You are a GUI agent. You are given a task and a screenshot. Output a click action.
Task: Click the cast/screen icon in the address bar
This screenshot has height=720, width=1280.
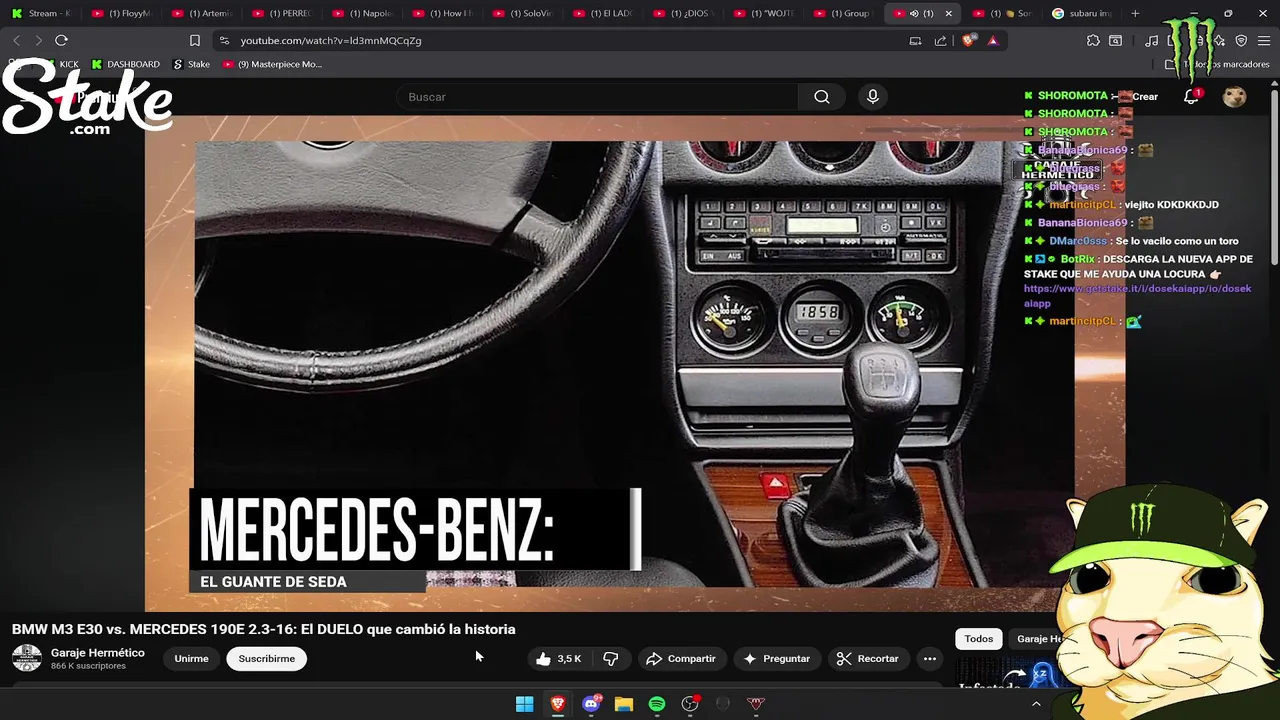(x=915, y=40)
